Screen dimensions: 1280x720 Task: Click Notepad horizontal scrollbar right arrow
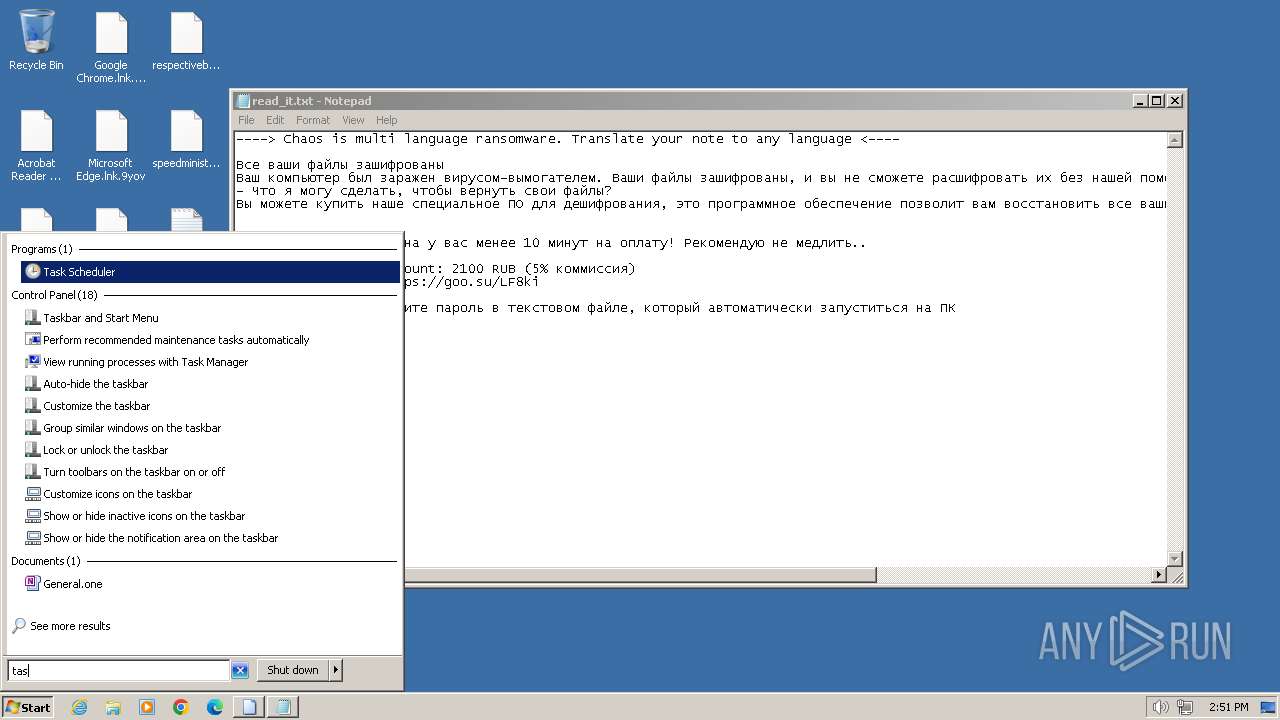click(1159, 575)
